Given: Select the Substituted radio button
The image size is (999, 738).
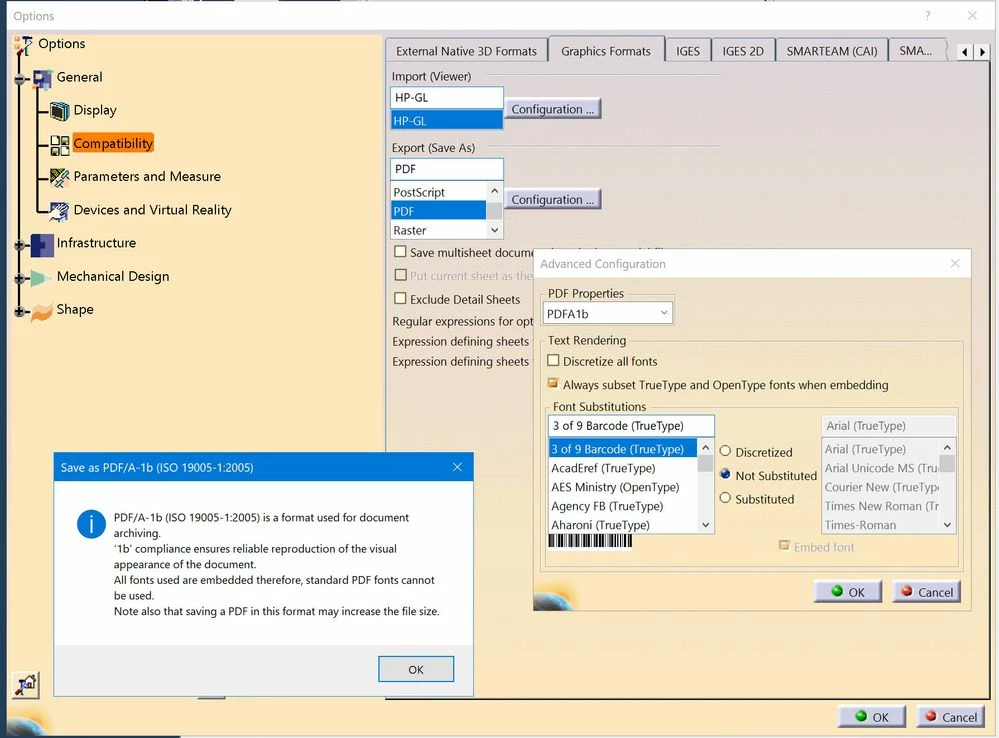Looking at the screenshot, I should 725,498.
